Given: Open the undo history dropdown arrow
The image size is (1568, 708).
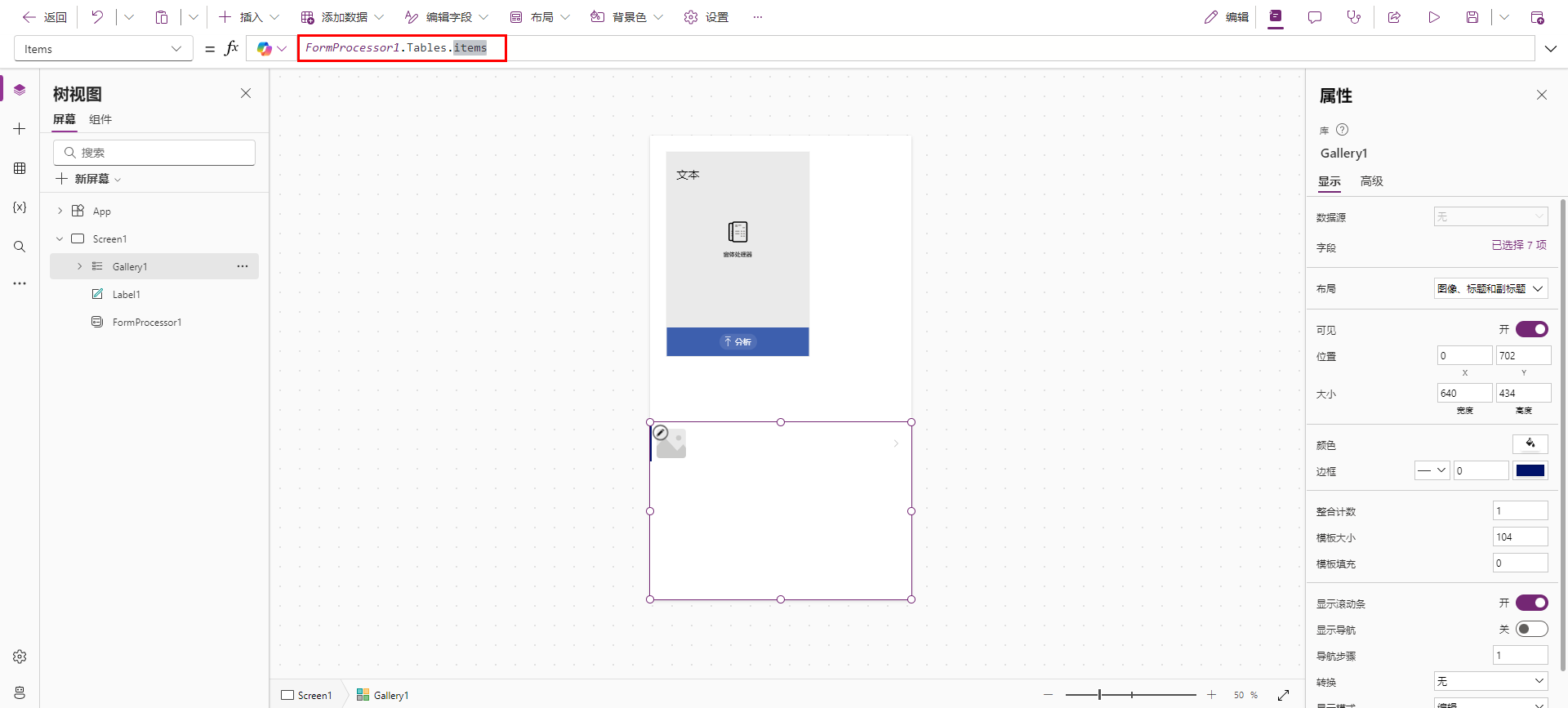Looking at the screenshot, I should pyautogui.click(x=129, y=17).
